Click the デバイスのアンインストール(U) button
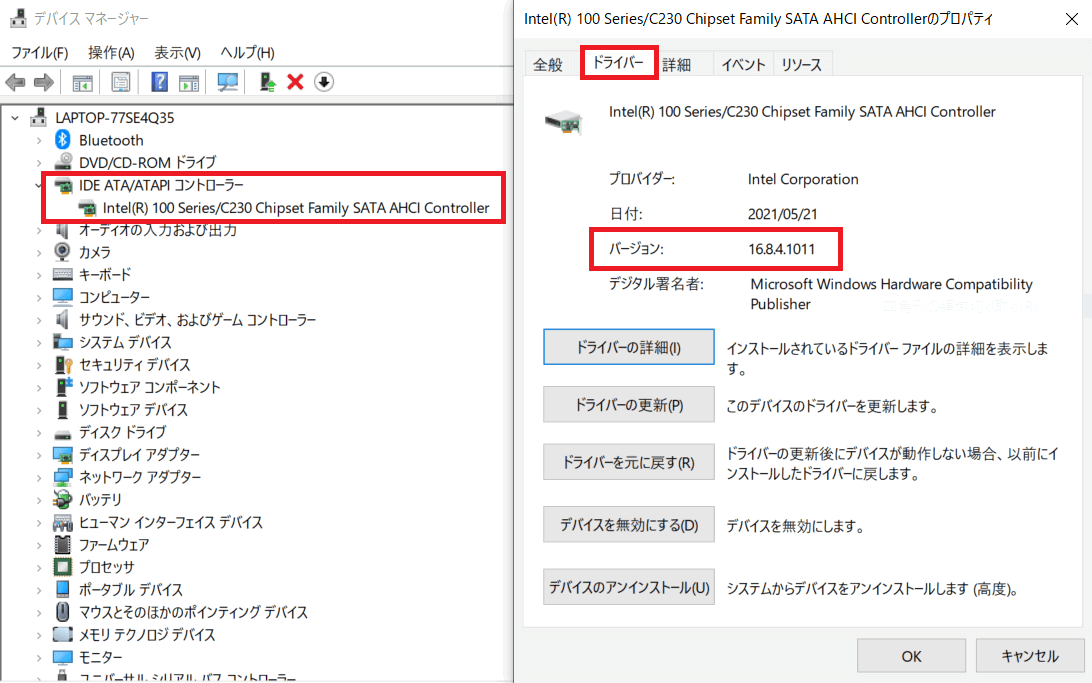Screen dimensions: 1092x683 629,587
